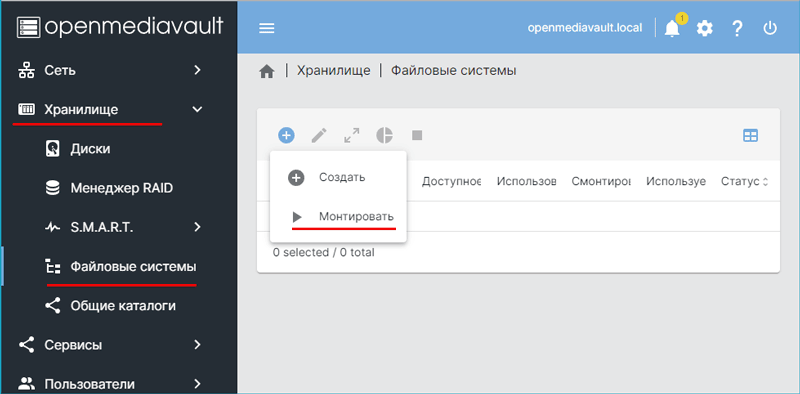Open the table columns grid icon

click(751, 135)
